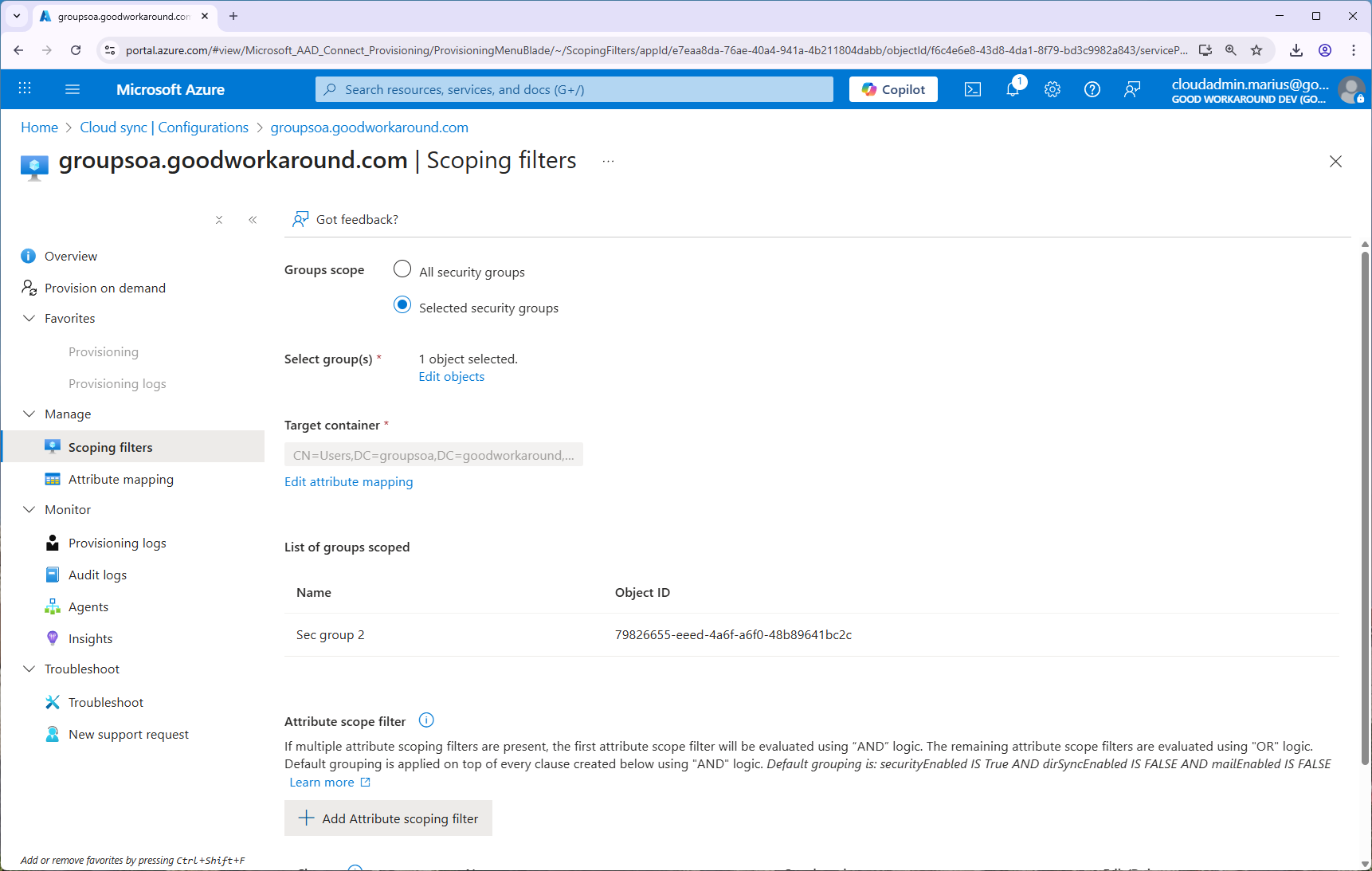This screenshot has width=1372, height=871.
Task: Collapse the side menu with double chevron
Action: (x=253, y=220)
